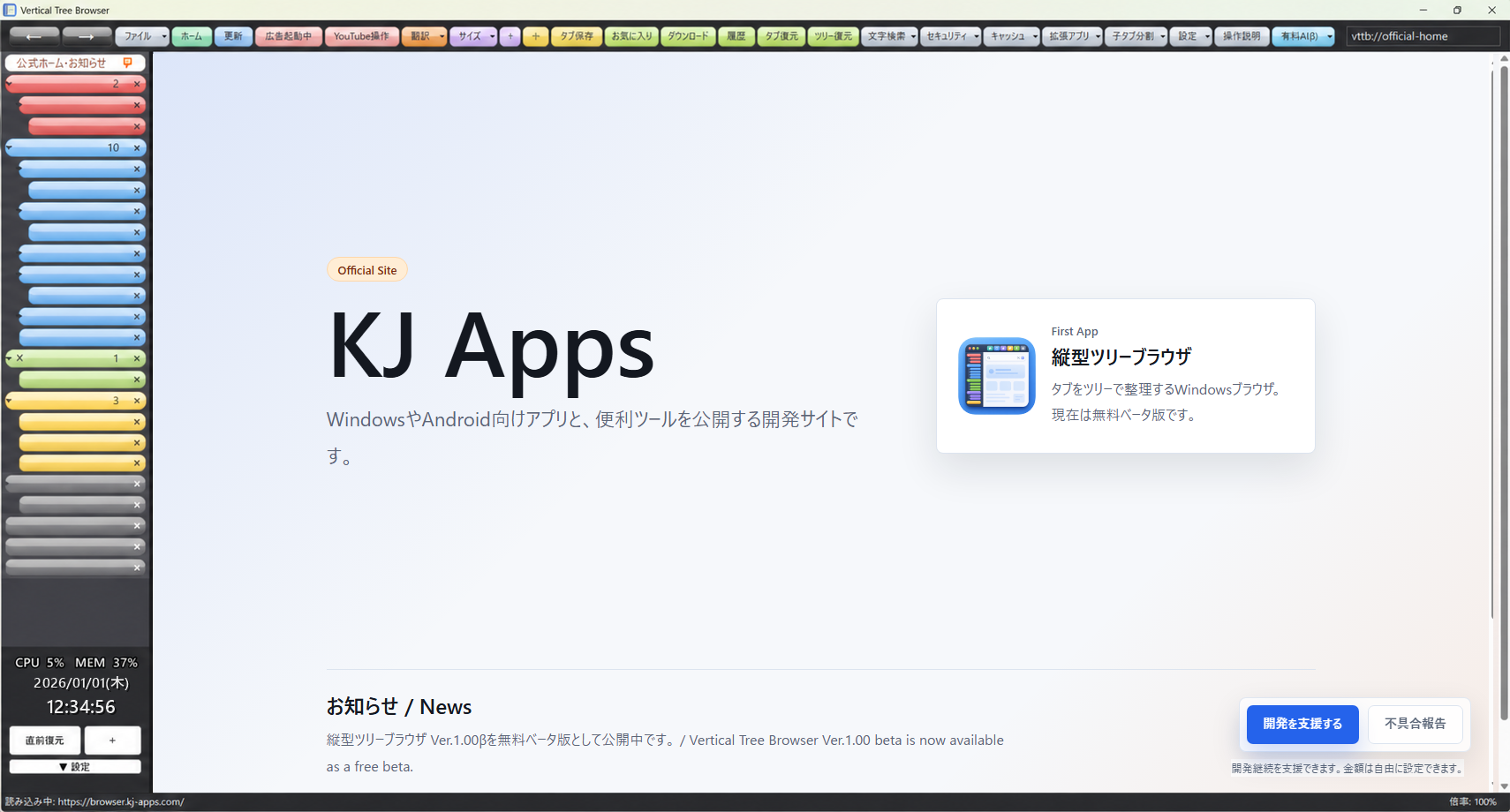Click the Official Site badge
This screenshot has height=812, width=1510.
[x=367, y=270]
